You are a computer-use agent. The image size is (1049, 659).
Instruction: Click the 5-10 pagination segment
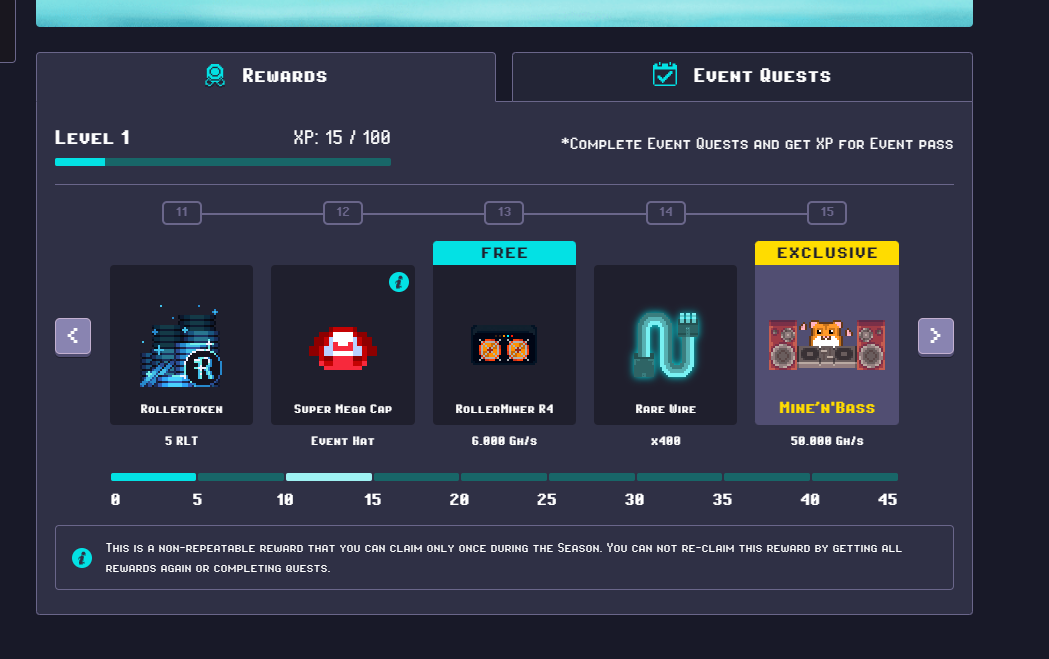241,477
